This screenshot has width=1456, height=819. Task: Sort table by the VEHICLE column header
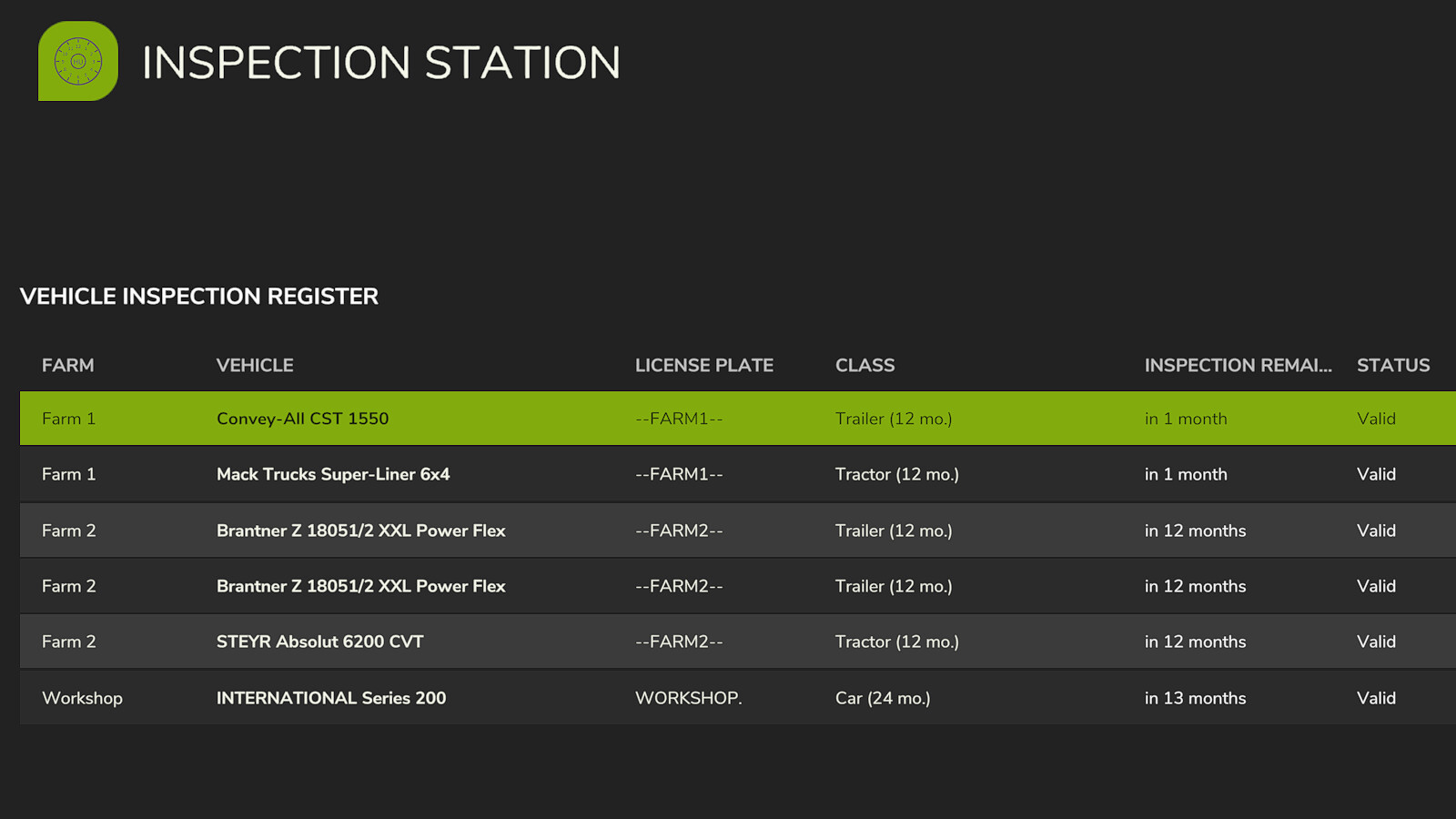coord(255,365)
